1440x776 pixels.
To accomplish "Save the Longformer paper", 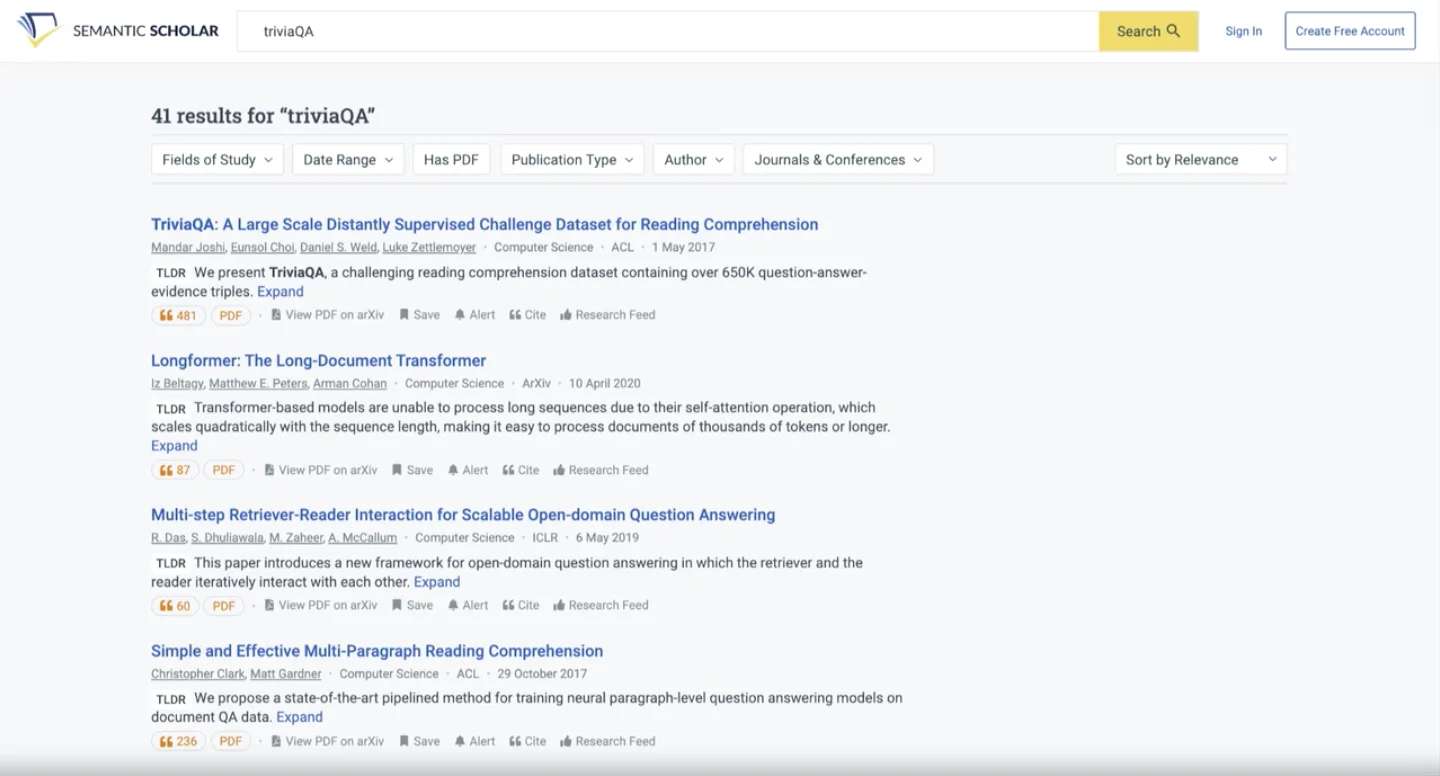I will (413, 470).
